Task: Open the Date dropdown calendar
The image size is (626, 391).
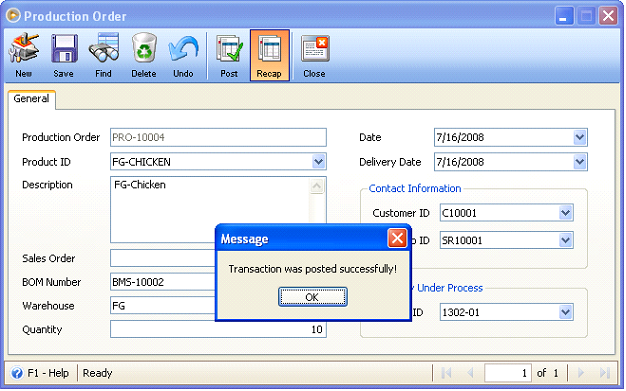Action: [x=580, y=137]
